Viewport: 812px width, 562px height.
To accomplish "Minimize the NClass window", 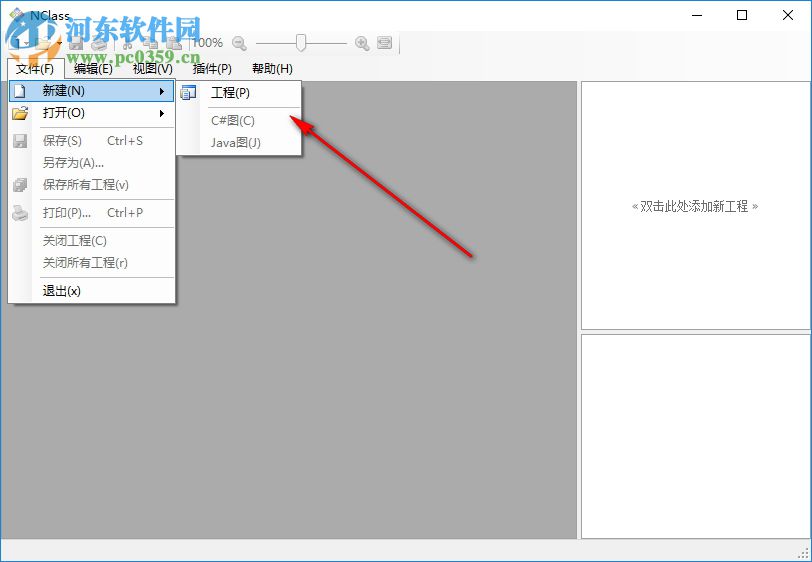I will (x=697, y=15).
